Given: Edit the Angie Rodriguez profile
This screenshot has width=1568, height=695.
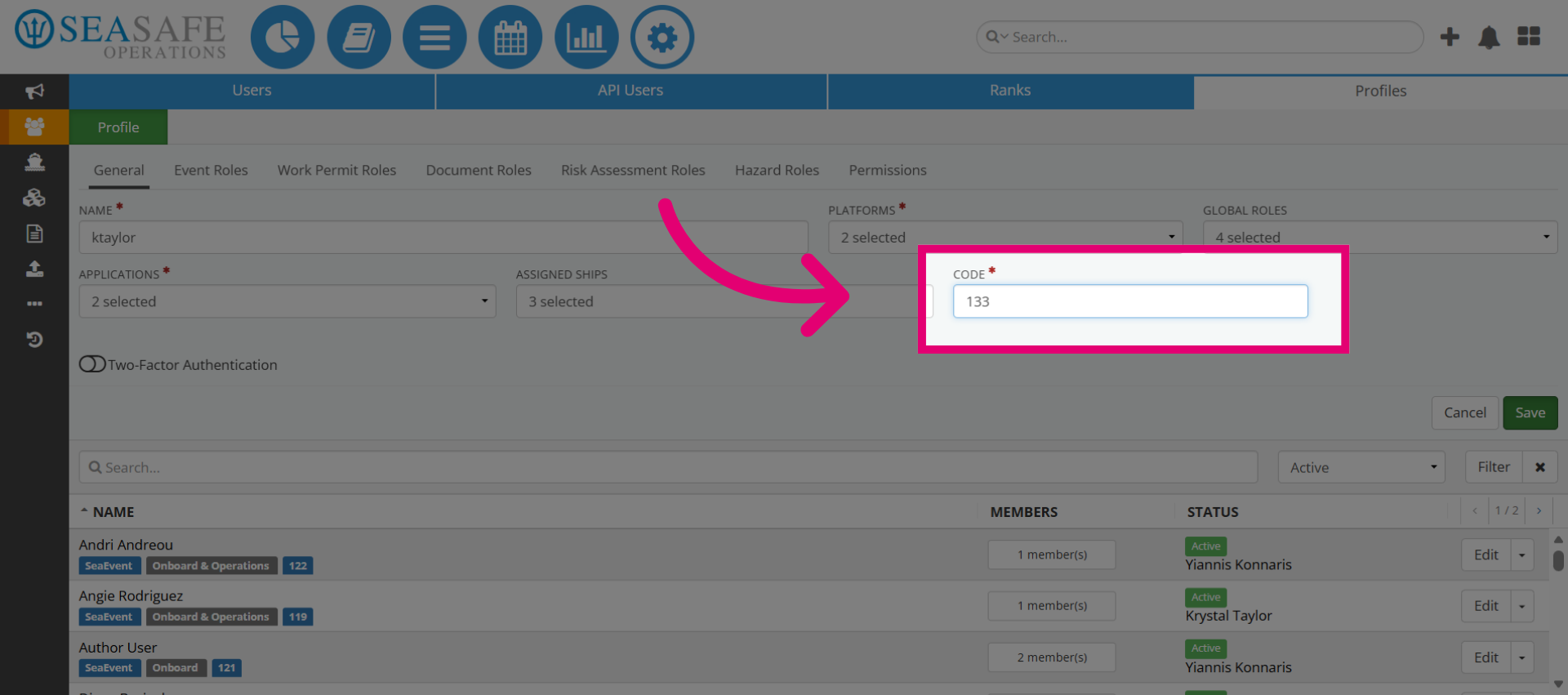Looking at the screenshot, I should [1486, 606].
